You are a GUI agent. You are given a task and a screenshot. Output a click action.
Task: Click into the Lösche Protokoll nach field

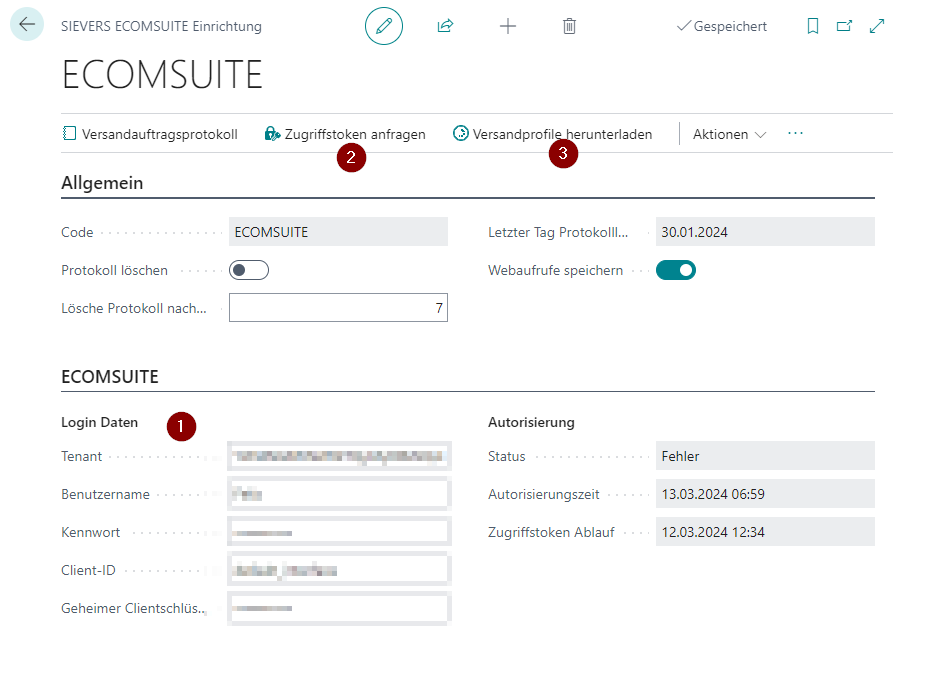click(338, 308)
